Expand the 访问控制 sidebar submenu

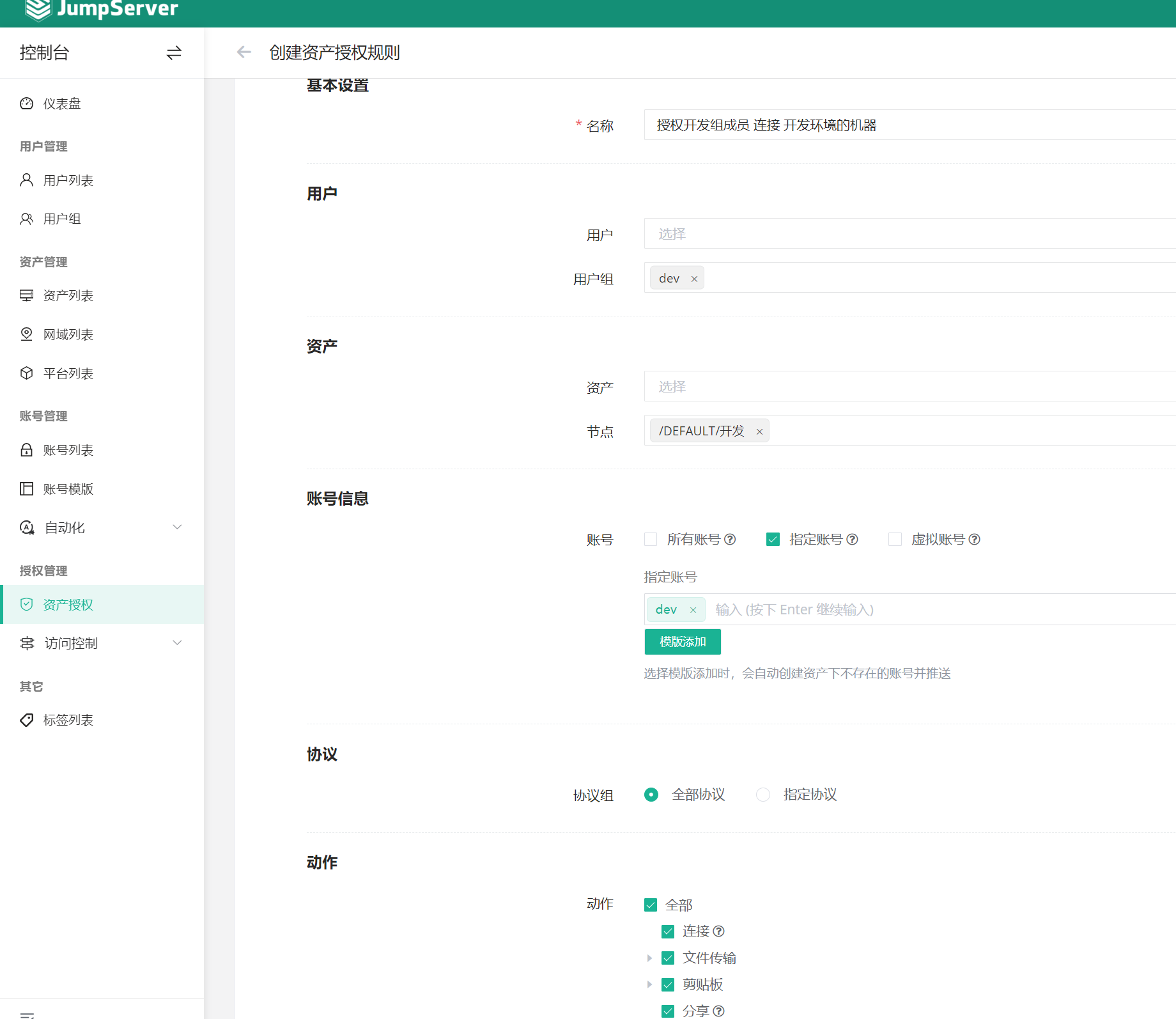[177, 643]
